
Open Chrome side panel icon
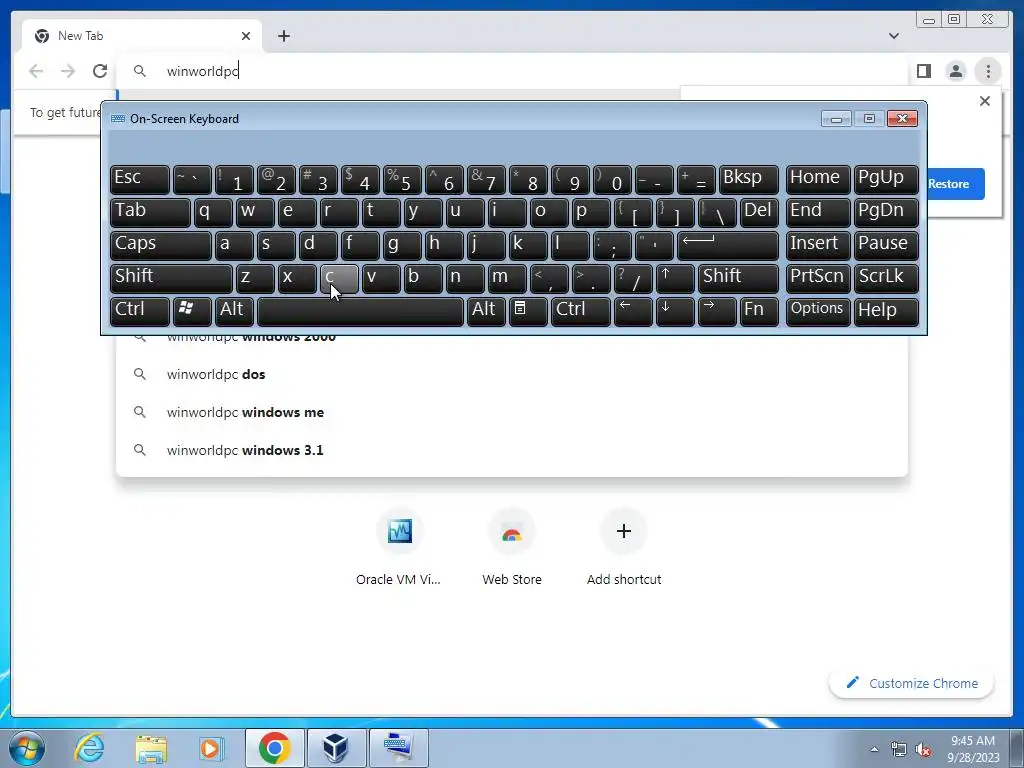(x=923, y=71)
